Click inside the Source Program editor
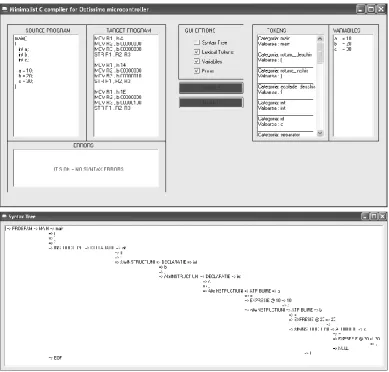 (46, 86)
